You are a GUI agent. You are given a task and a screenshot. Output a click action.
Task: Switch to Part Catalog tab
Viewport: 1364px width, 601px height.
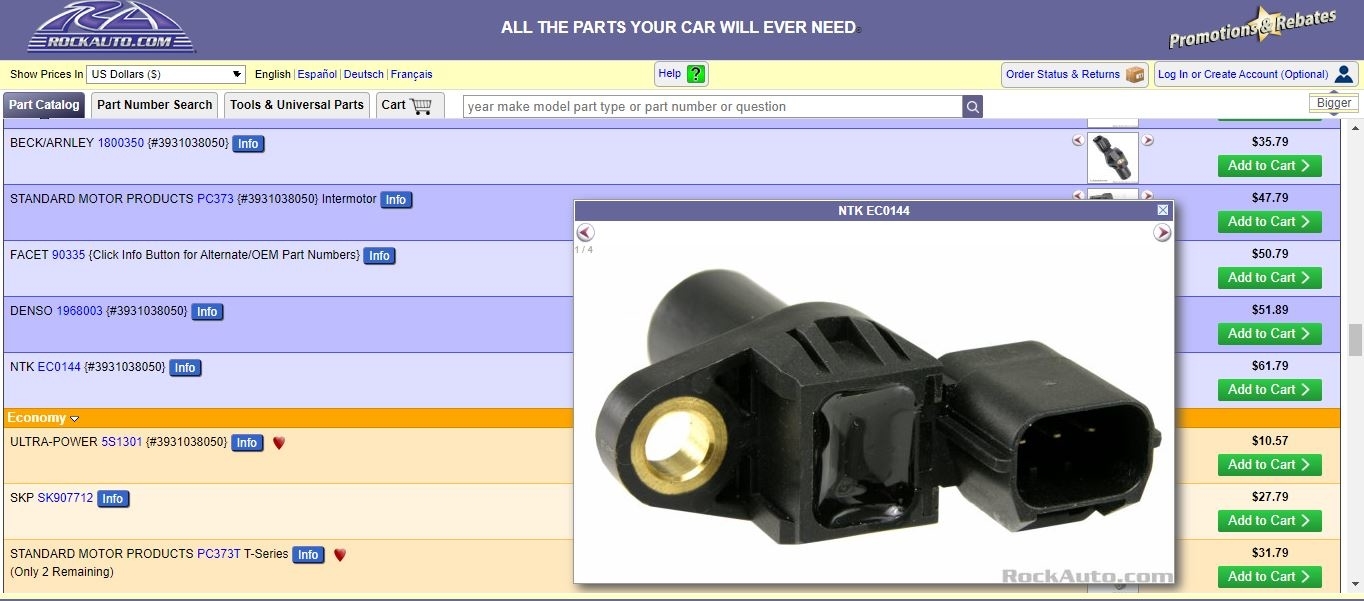44,105
